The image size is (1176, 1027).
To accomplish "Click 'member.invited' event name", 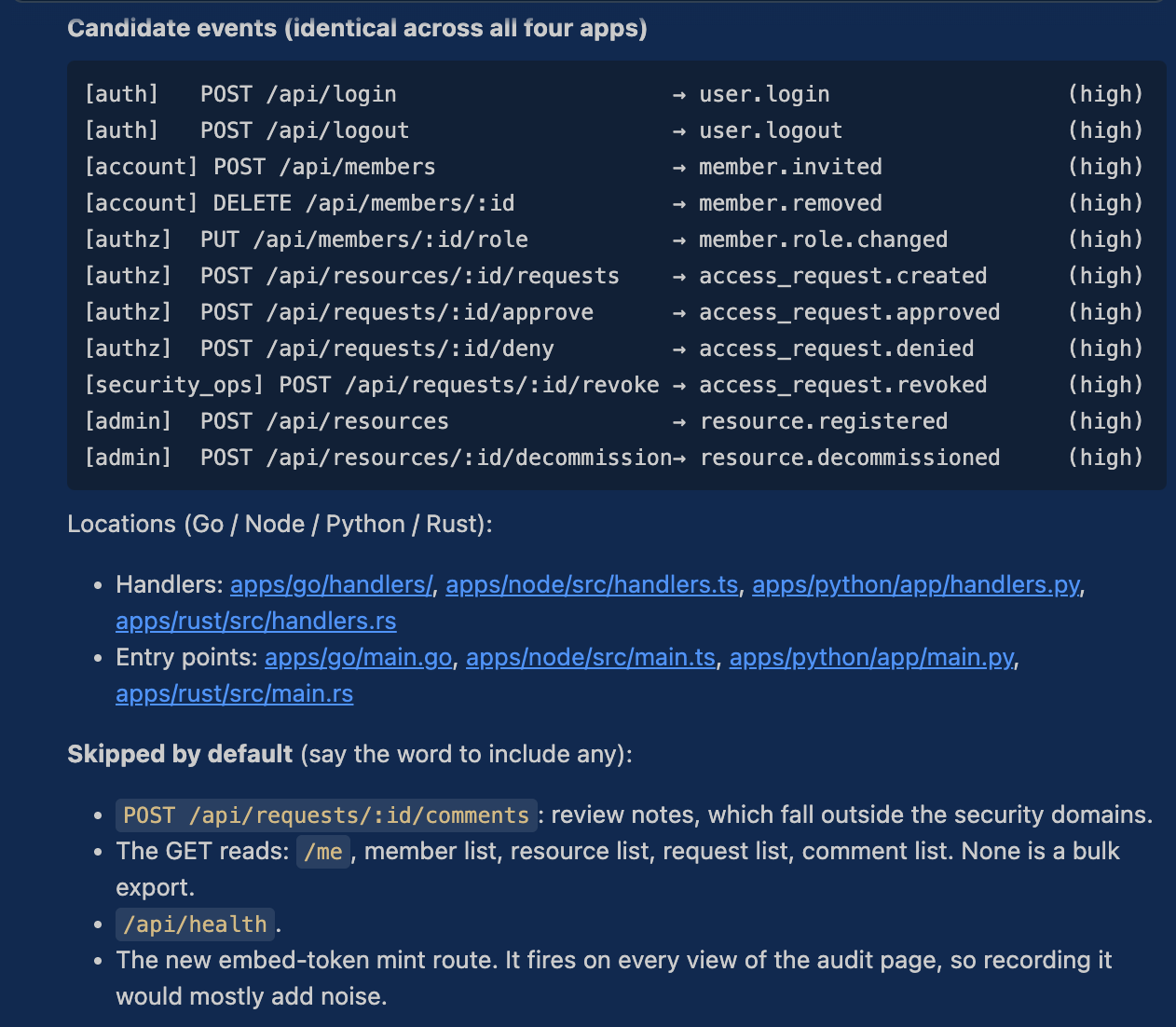I will (790, 167).
